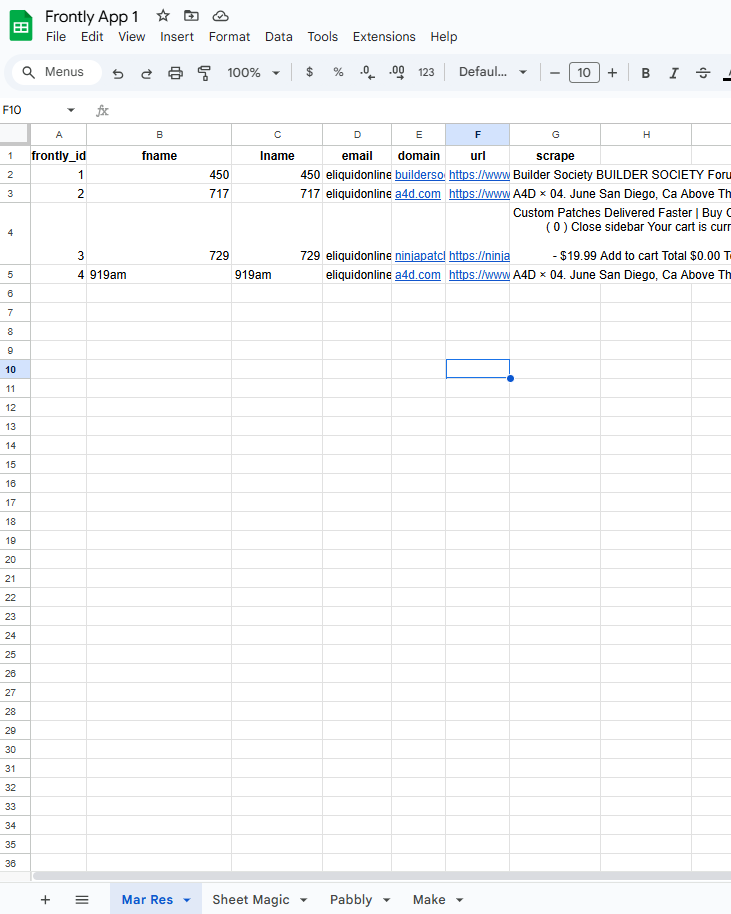731x914 pixels.
Task: Edit the font size field showing 10
Action: (x=584, y=73)
